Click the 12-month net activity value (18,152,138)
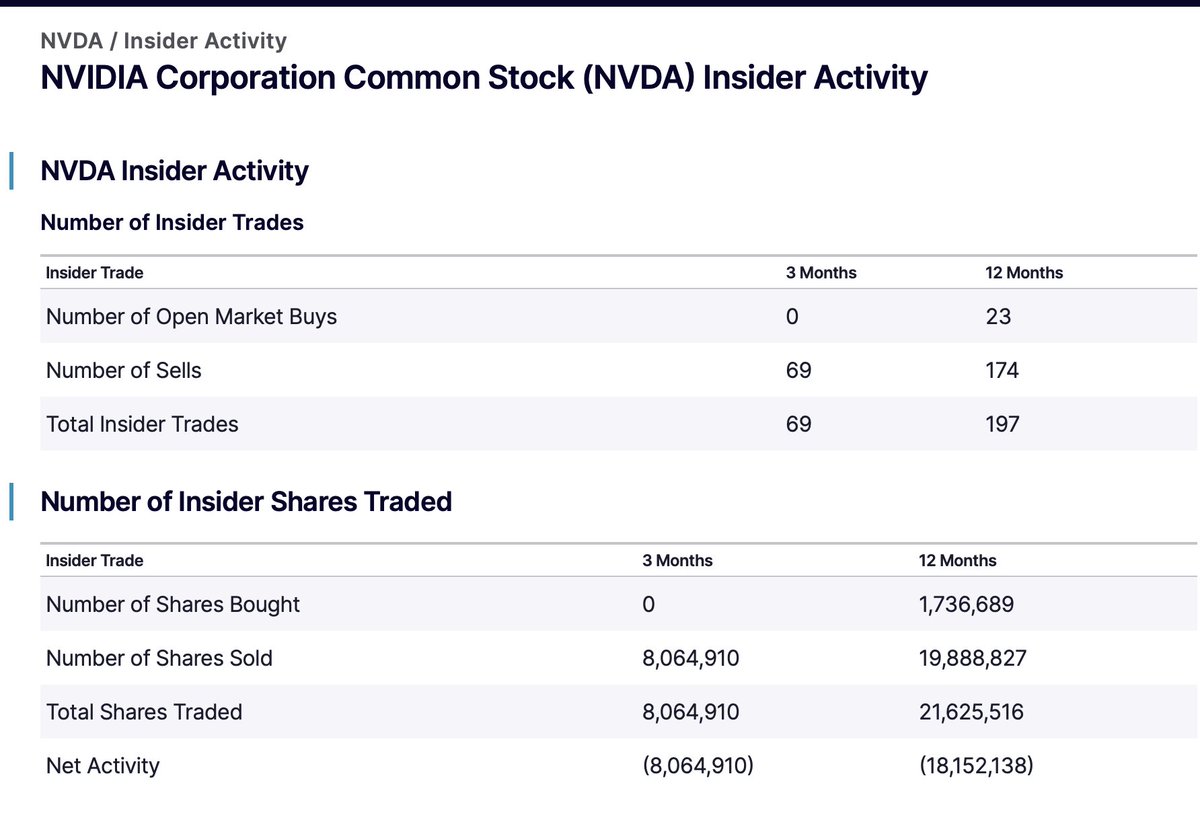This screenshot has width=1200, height=815. (976, 766)
